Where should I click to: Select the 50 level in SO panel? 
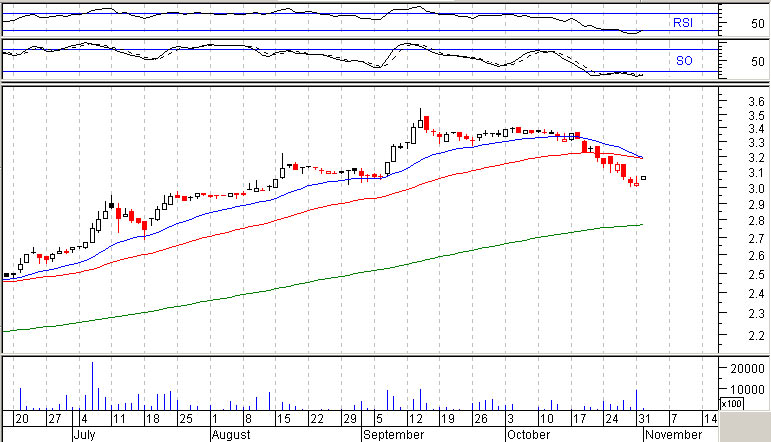click(758, 62)
